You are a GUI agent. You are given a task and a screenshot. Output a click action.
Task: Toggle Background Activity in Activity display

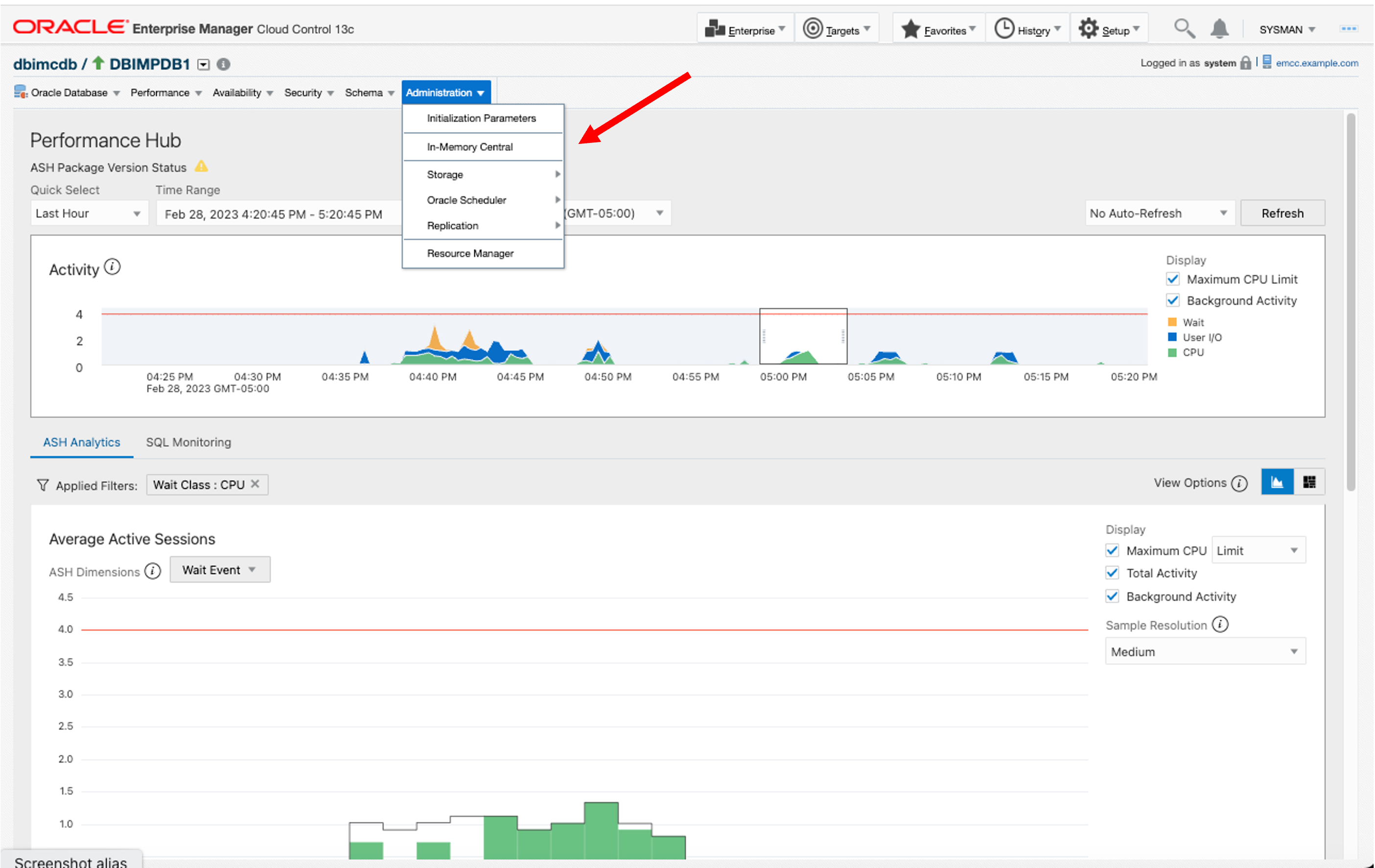[1173, 301]
